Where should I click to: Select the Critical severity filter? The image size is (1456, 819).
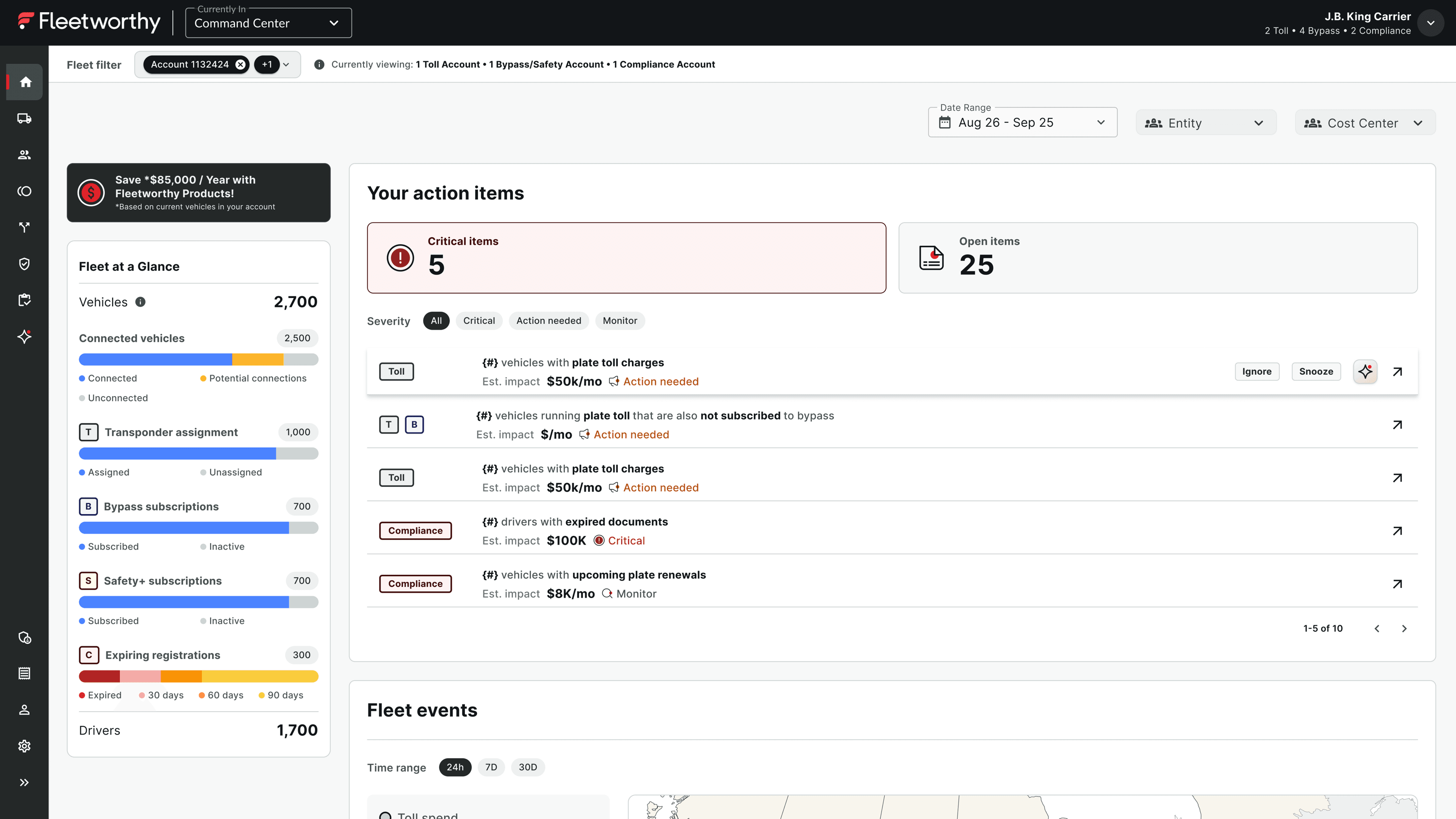click(479, 320)
